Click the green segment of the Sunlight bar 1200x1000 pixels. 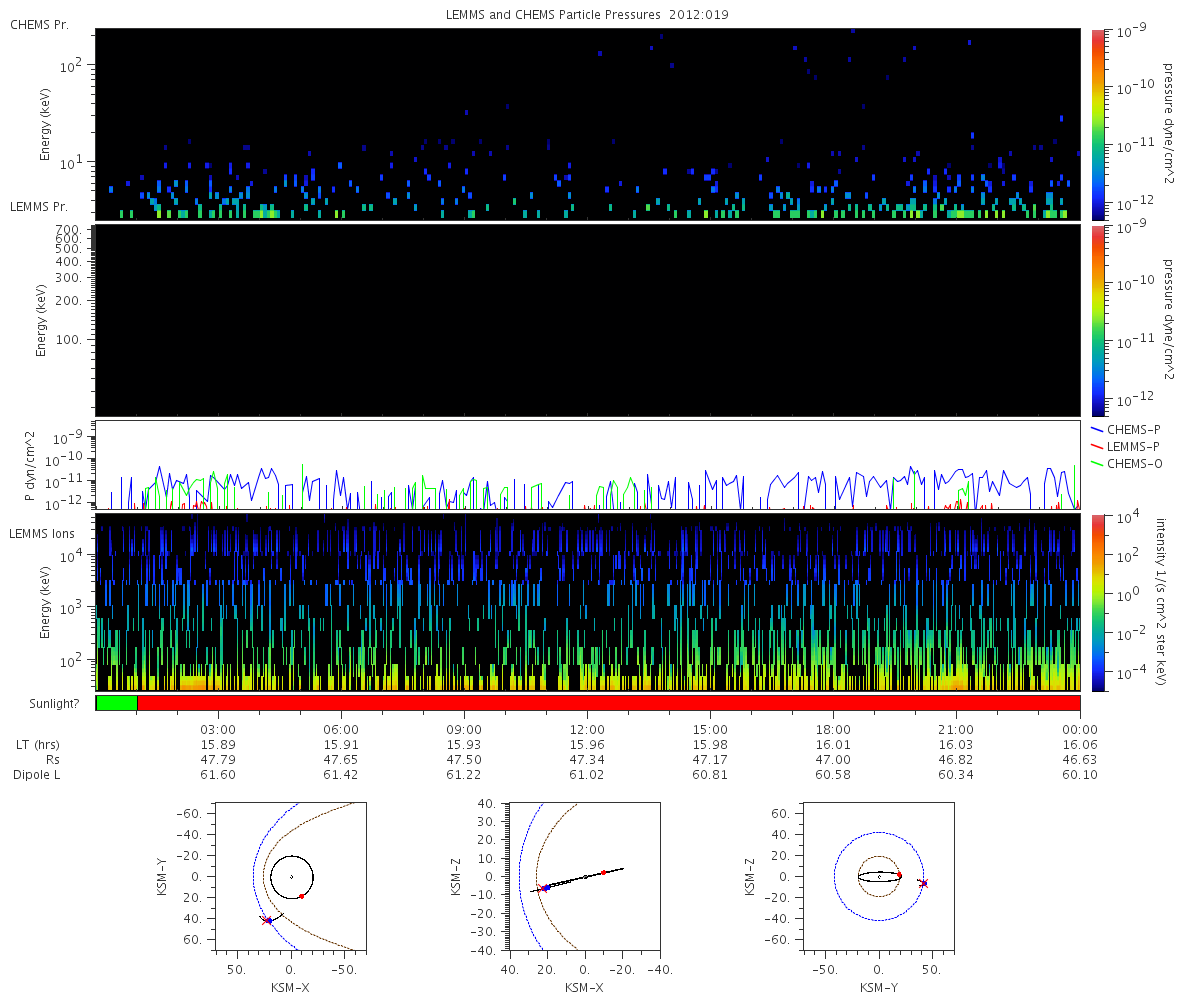pos(117,703)
